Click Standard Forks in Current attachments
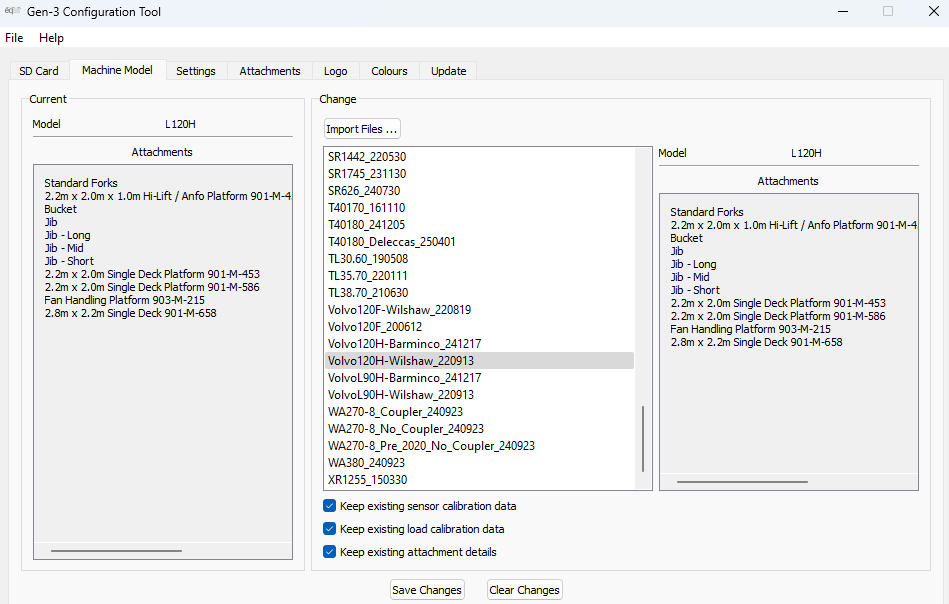This screenshot has width=949, height=604. 80,183
